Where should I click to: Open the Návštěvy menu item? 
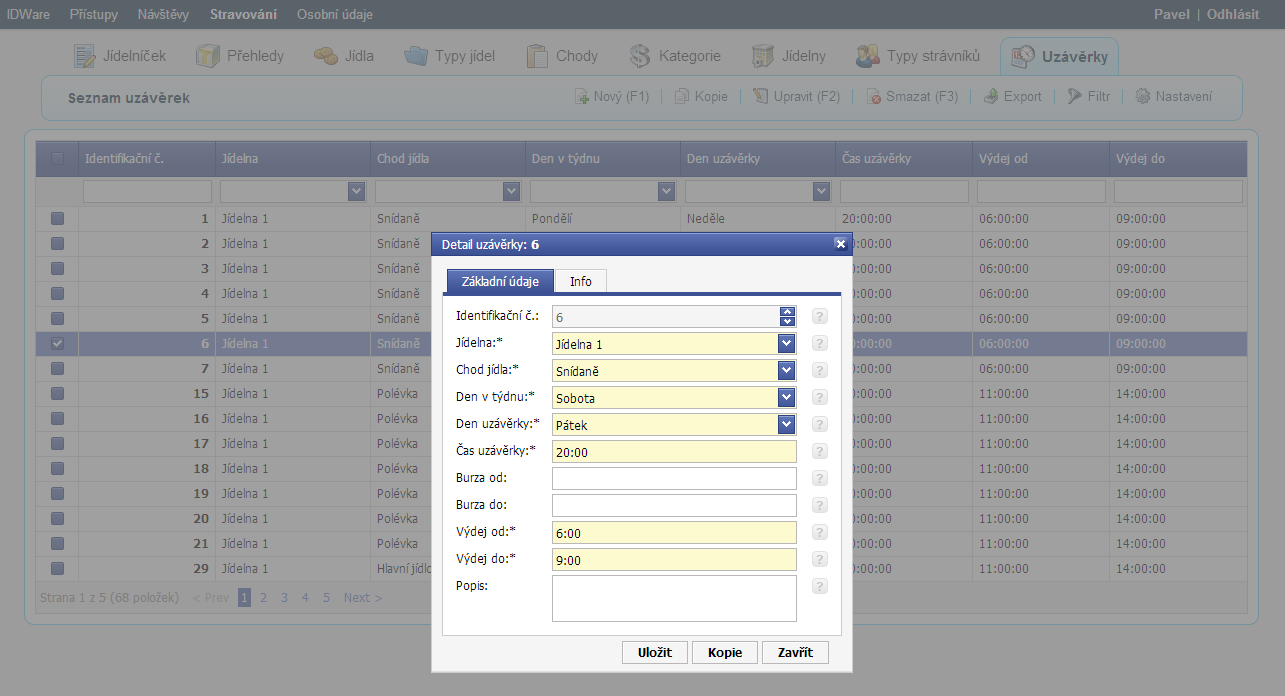tap(163, 14)
